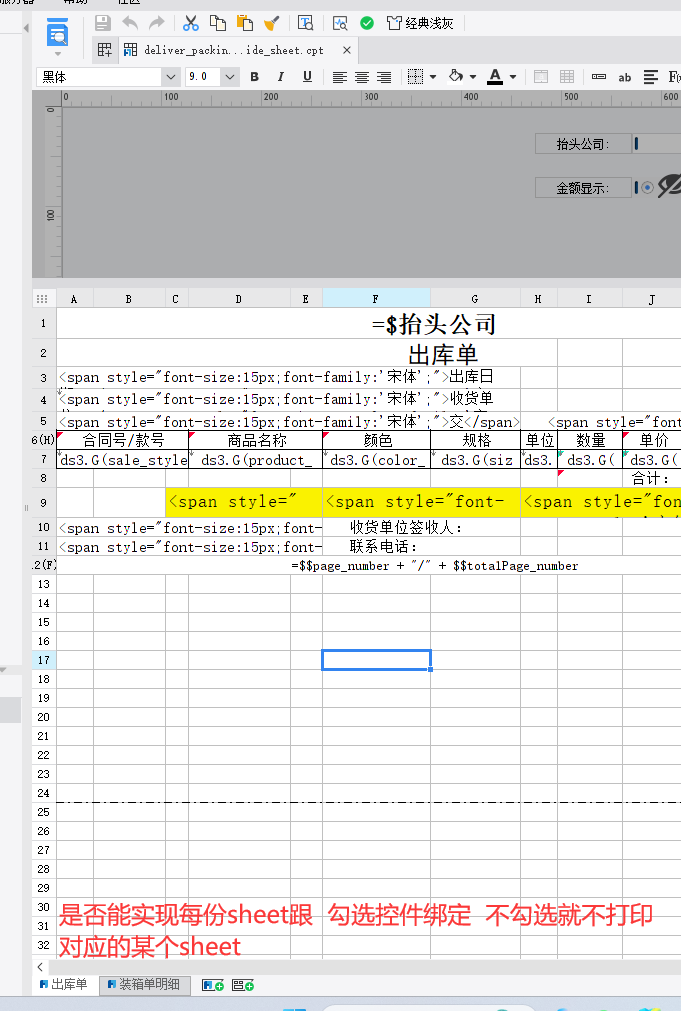Toggle bold formatting
681x1011 pixels.
[x=255, y=77]
